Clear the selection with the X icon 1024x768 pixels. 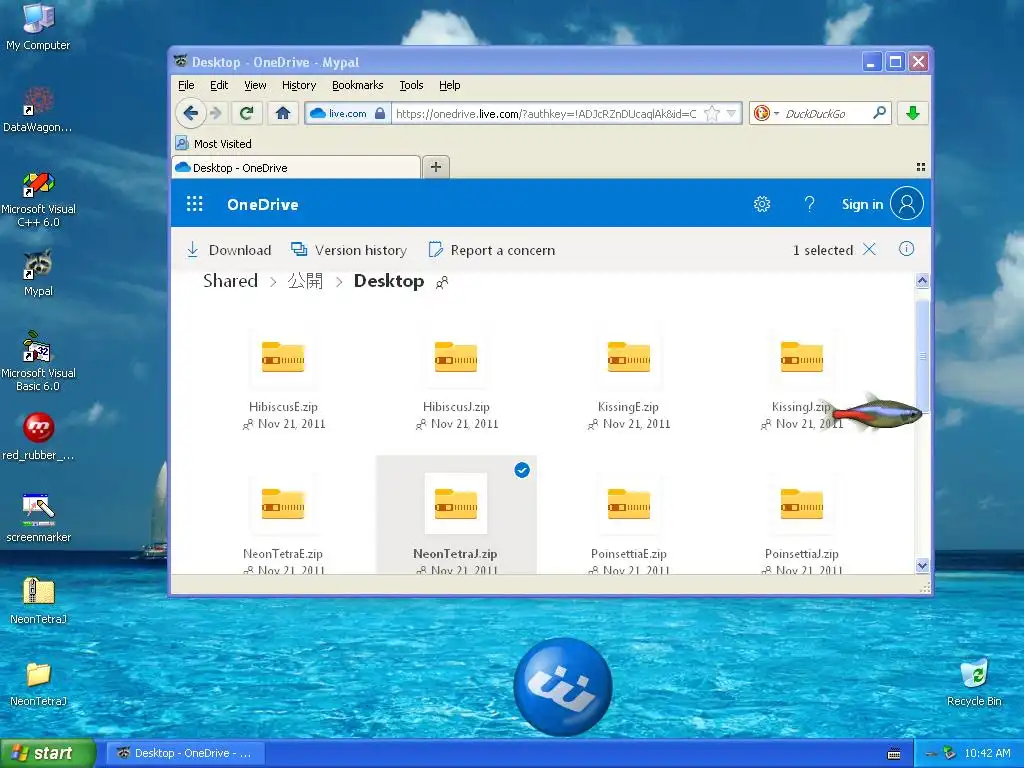click(869, 249)
